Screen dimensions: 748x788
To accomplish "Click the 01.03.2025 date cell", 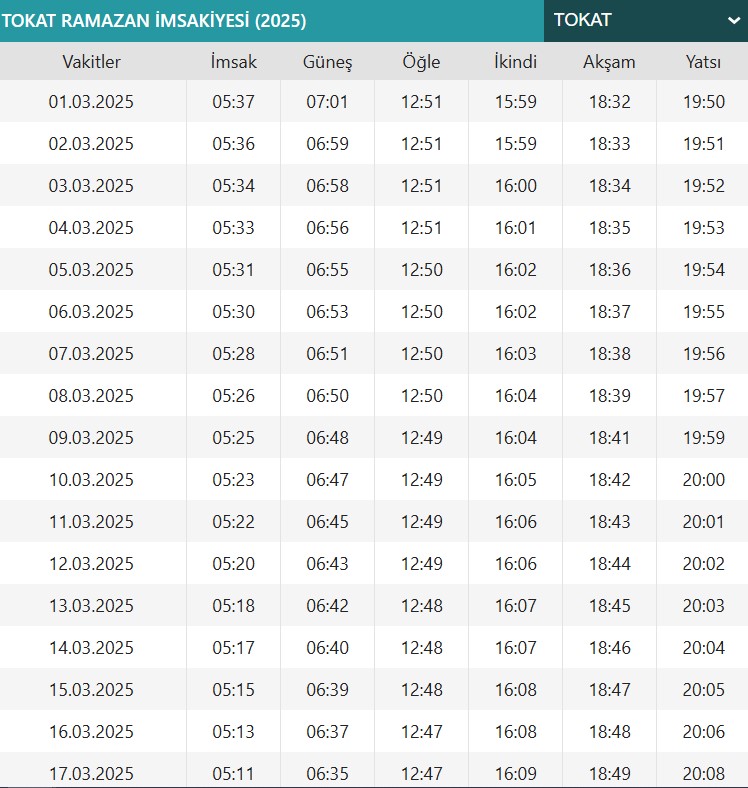I will [91, 102].
